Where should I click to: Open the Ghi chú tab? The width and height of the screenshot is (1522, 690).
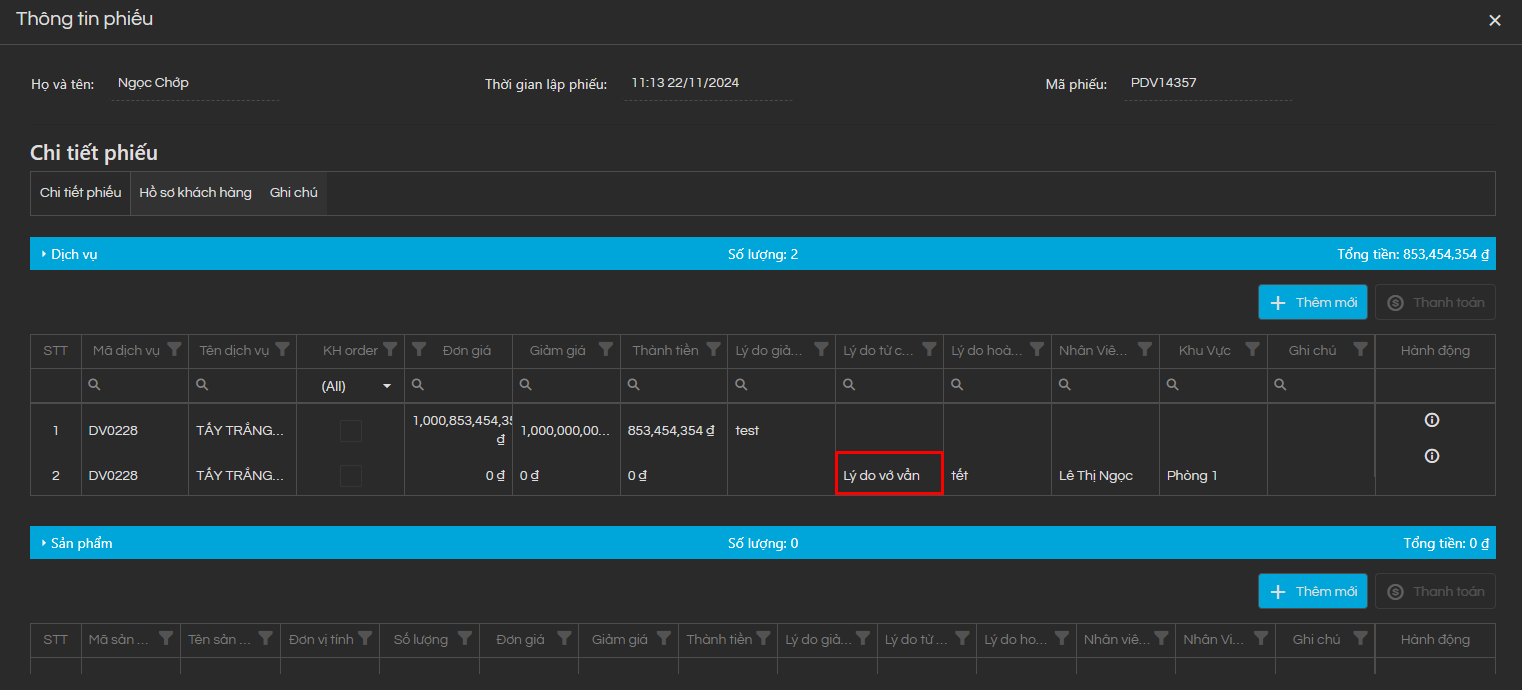tap(293, 193)
